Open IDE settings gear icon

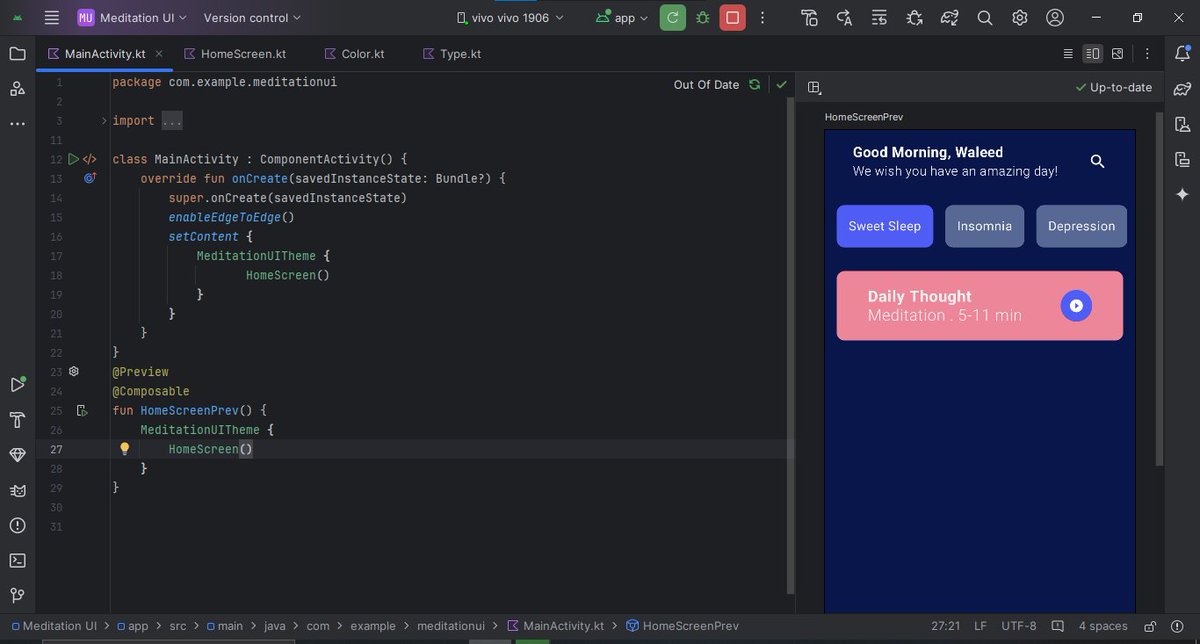coord(1019,18)
